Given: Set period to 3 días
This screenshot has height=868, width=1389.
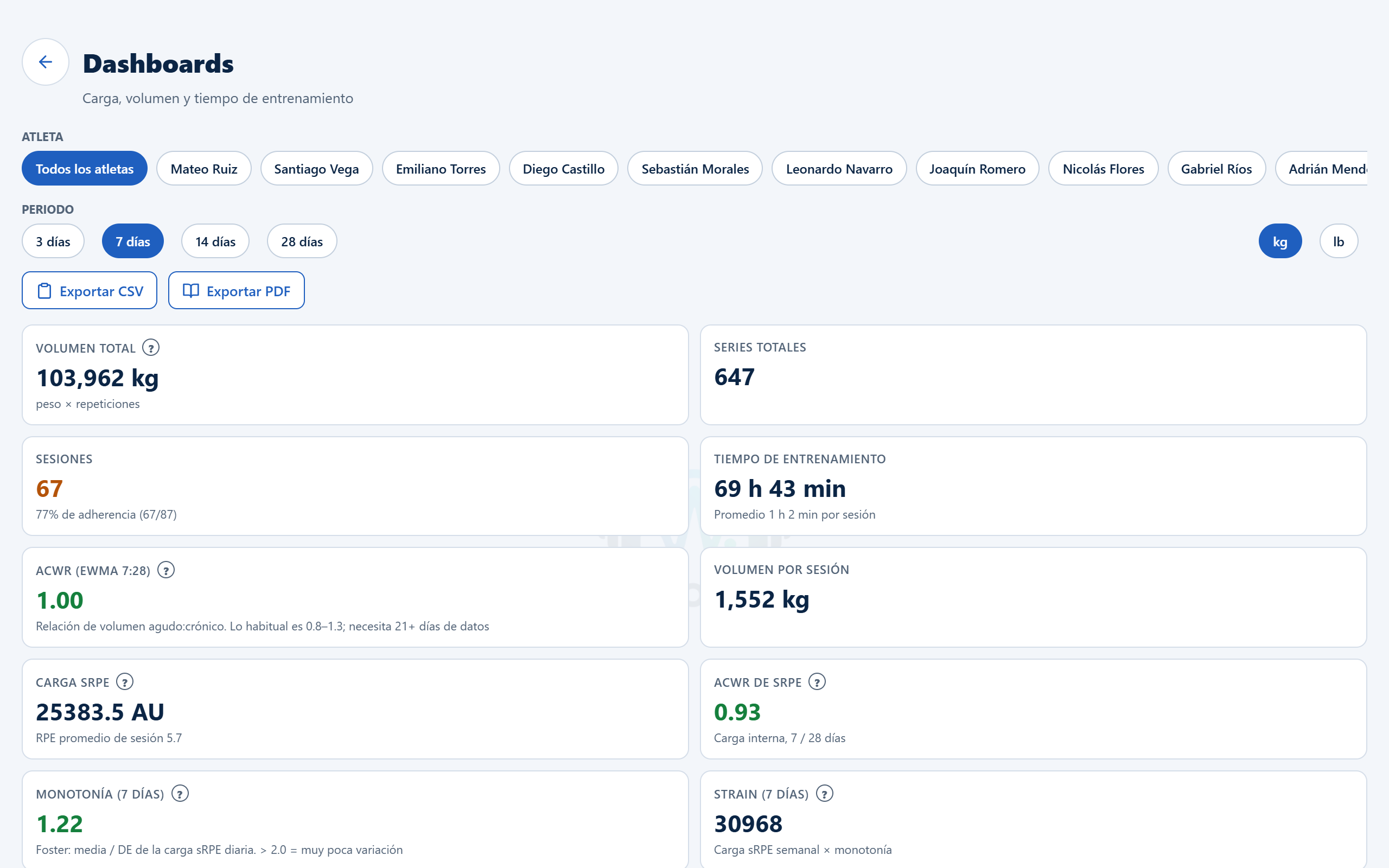Looking at the screenshot, I should tap(53, 241).
